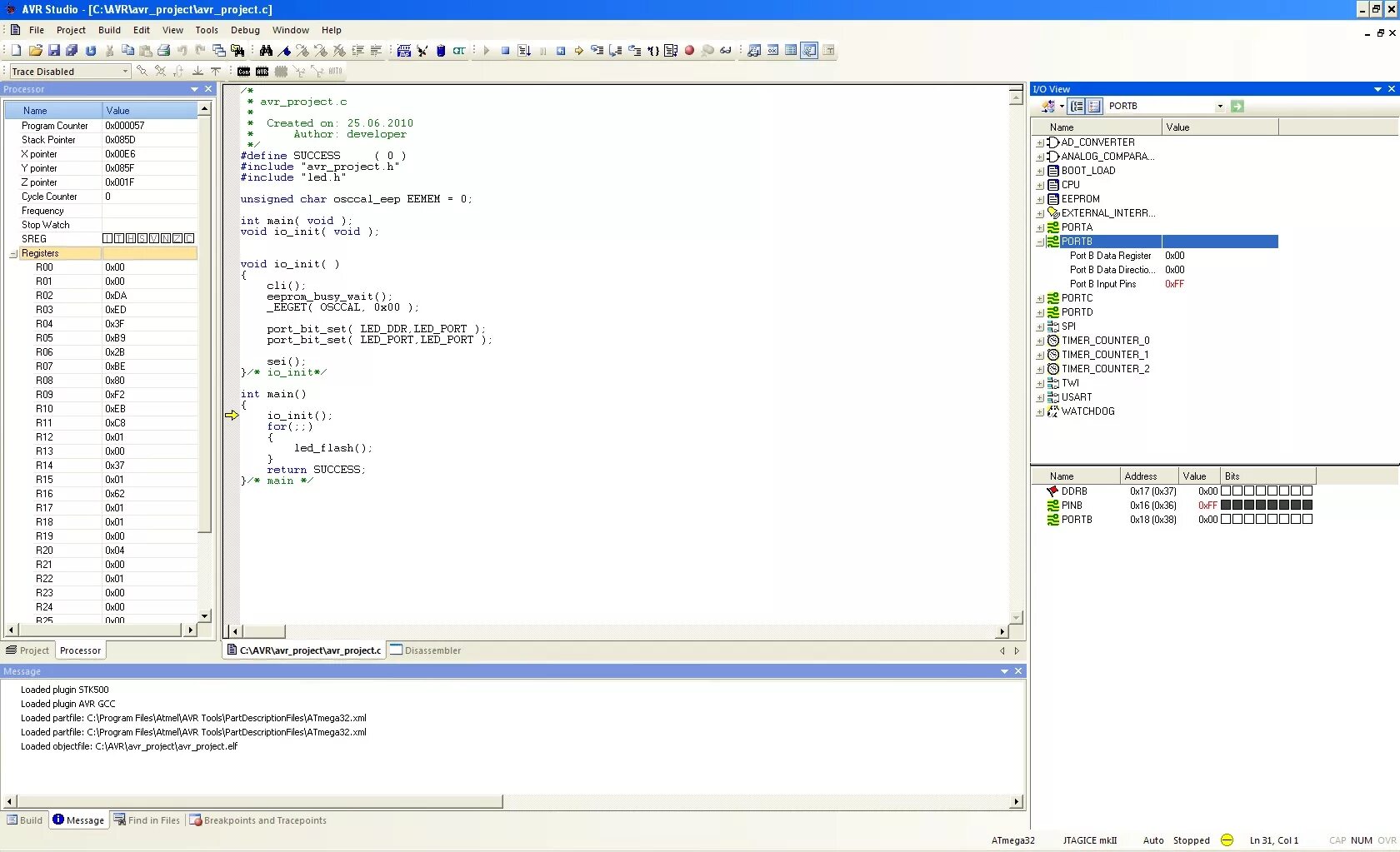Open the Tools menu
The width and height of the screenshot is (1400, 852).
207,30
